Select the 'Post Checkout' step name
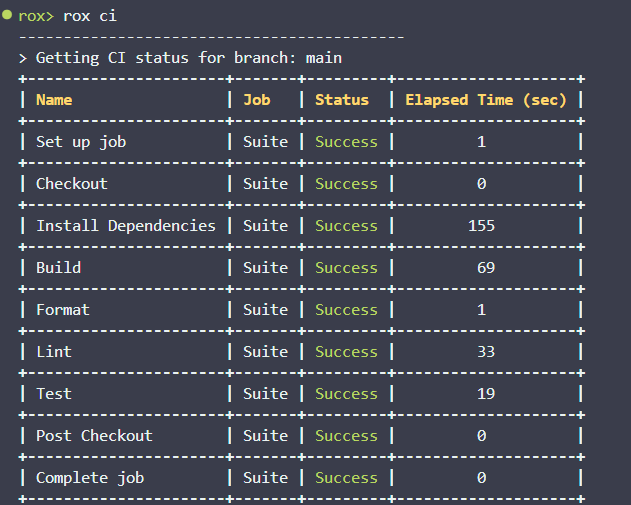Screen dimensions: 631x505 click(x=94, y=436)
